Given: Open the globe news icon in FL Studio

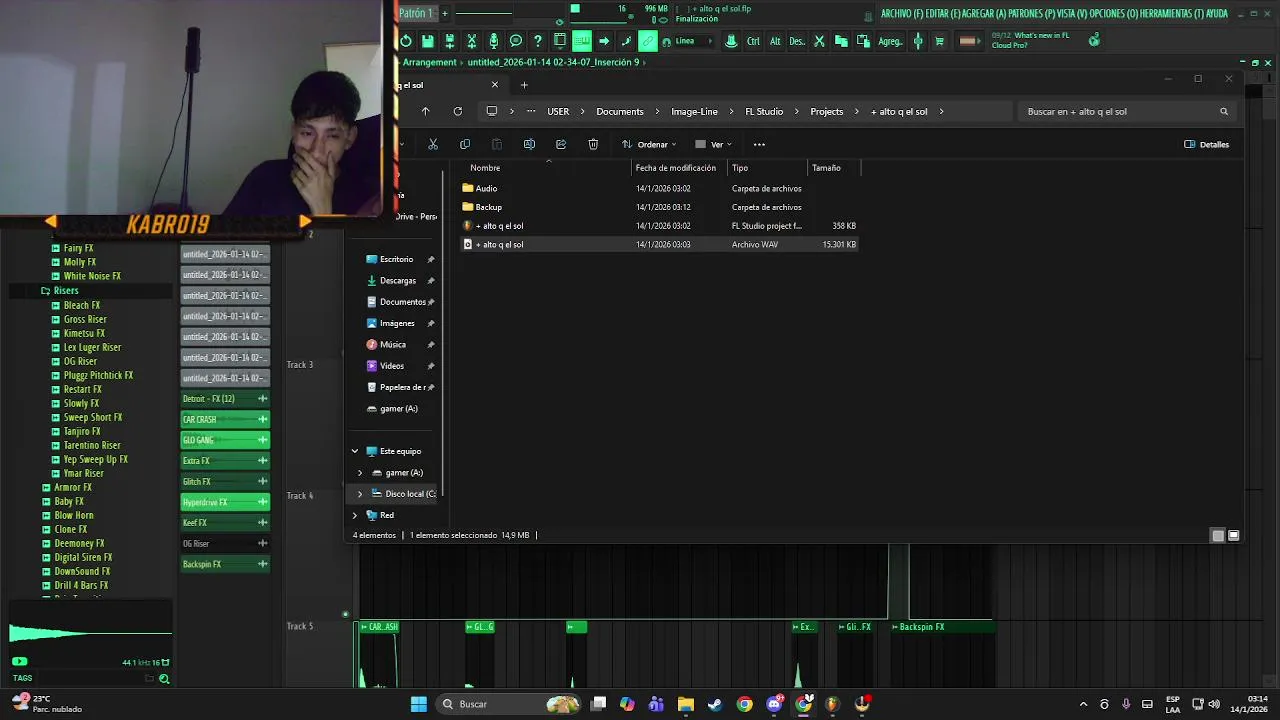Looking at the screenshot, I should 1095,40.
